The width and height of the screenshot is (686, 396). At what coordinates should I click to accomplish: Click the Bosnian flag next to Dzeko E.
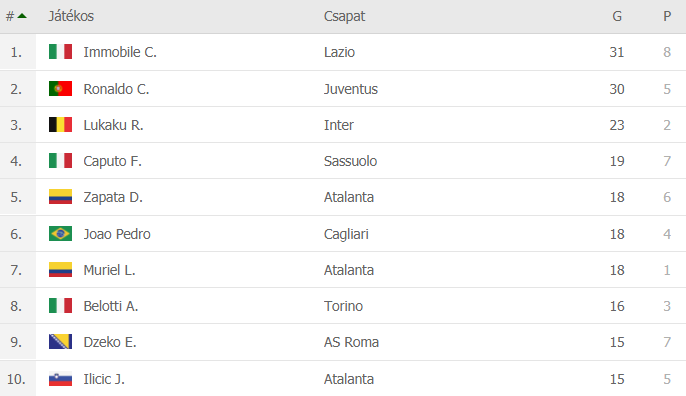pyautogui.click(x=60, y=342)
